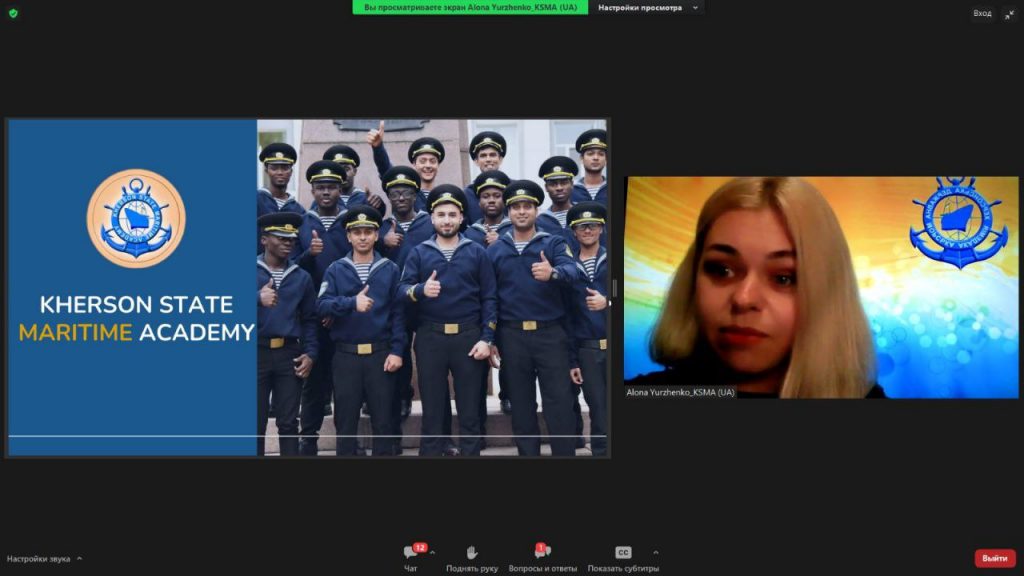Click the red Выйти leave button

[994, 558]
